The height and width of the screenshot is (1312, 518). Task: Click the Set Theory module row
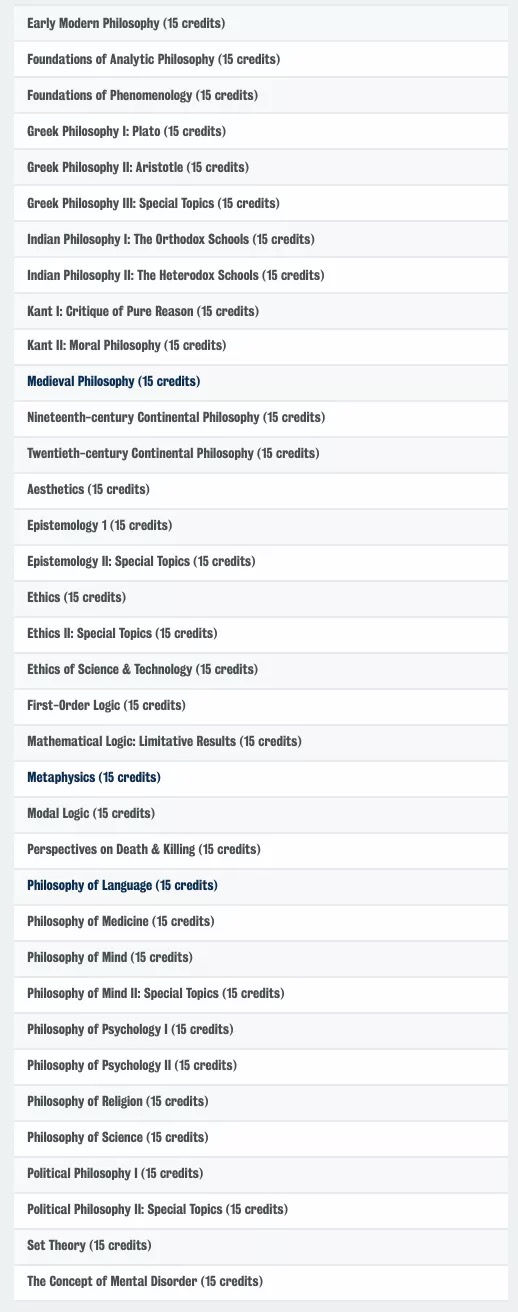pos(260,1245)
